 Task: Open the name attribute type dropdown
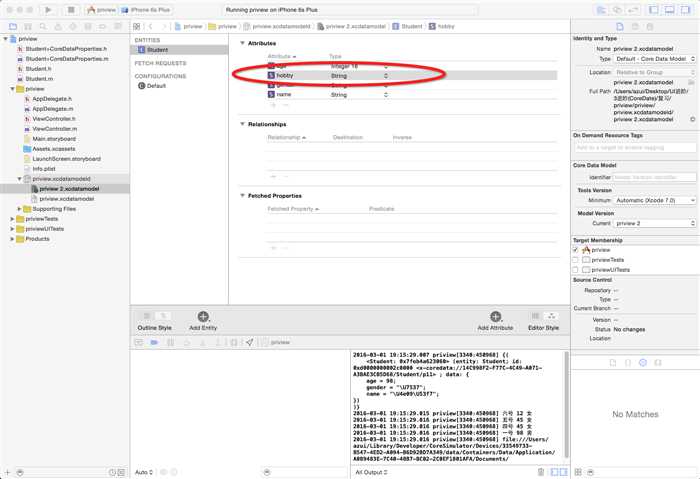[386, 95]
